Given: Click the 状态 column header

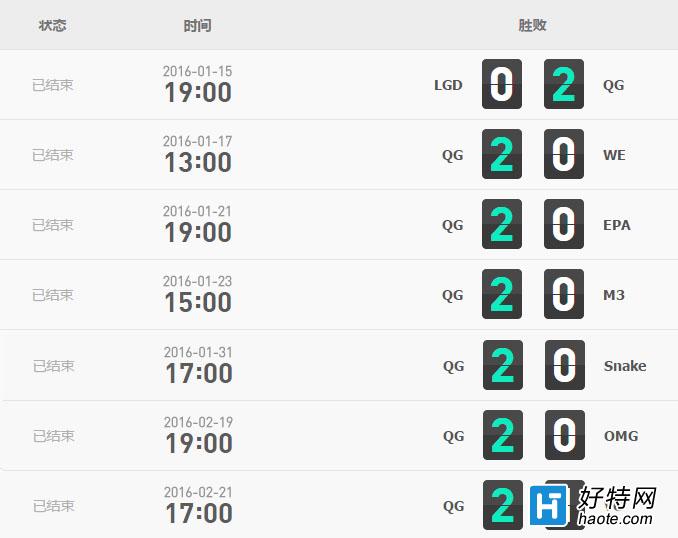Looking at the screenshot, I should tap(52, 26).
